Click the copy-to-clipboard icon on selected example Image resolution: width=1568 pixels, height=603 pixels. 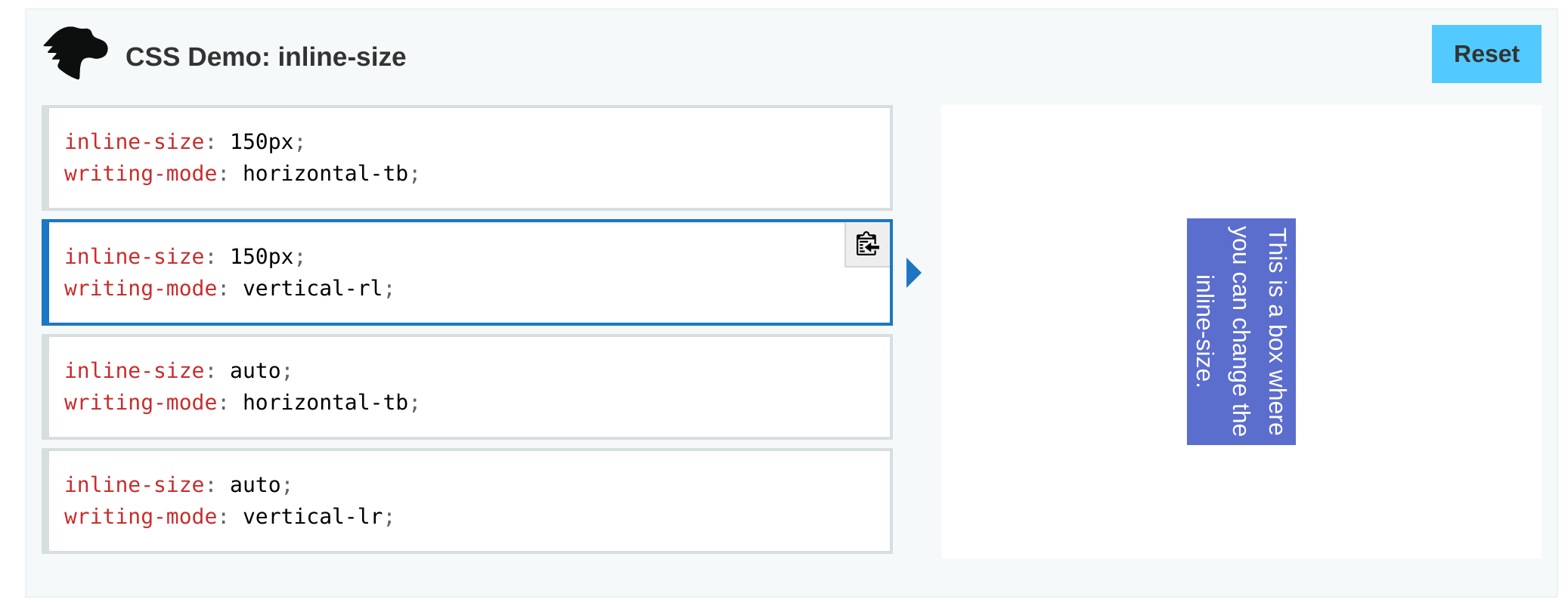pos(866,246)
